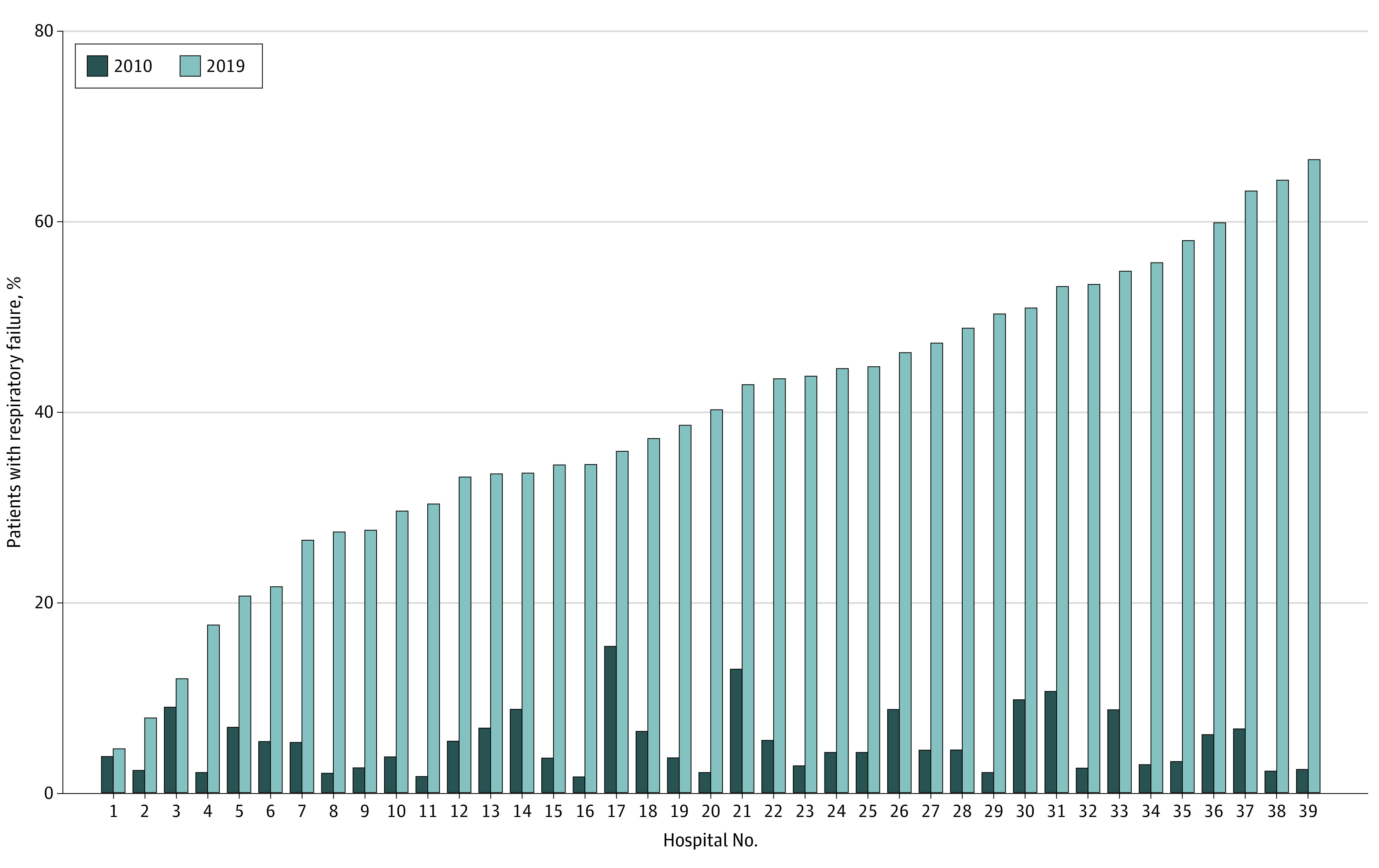The width and height of the screenshot is (1379, 868).
Task: Click the 2019 bar for hospital 15
Action: pyautogui.click(x=559, y=629)
